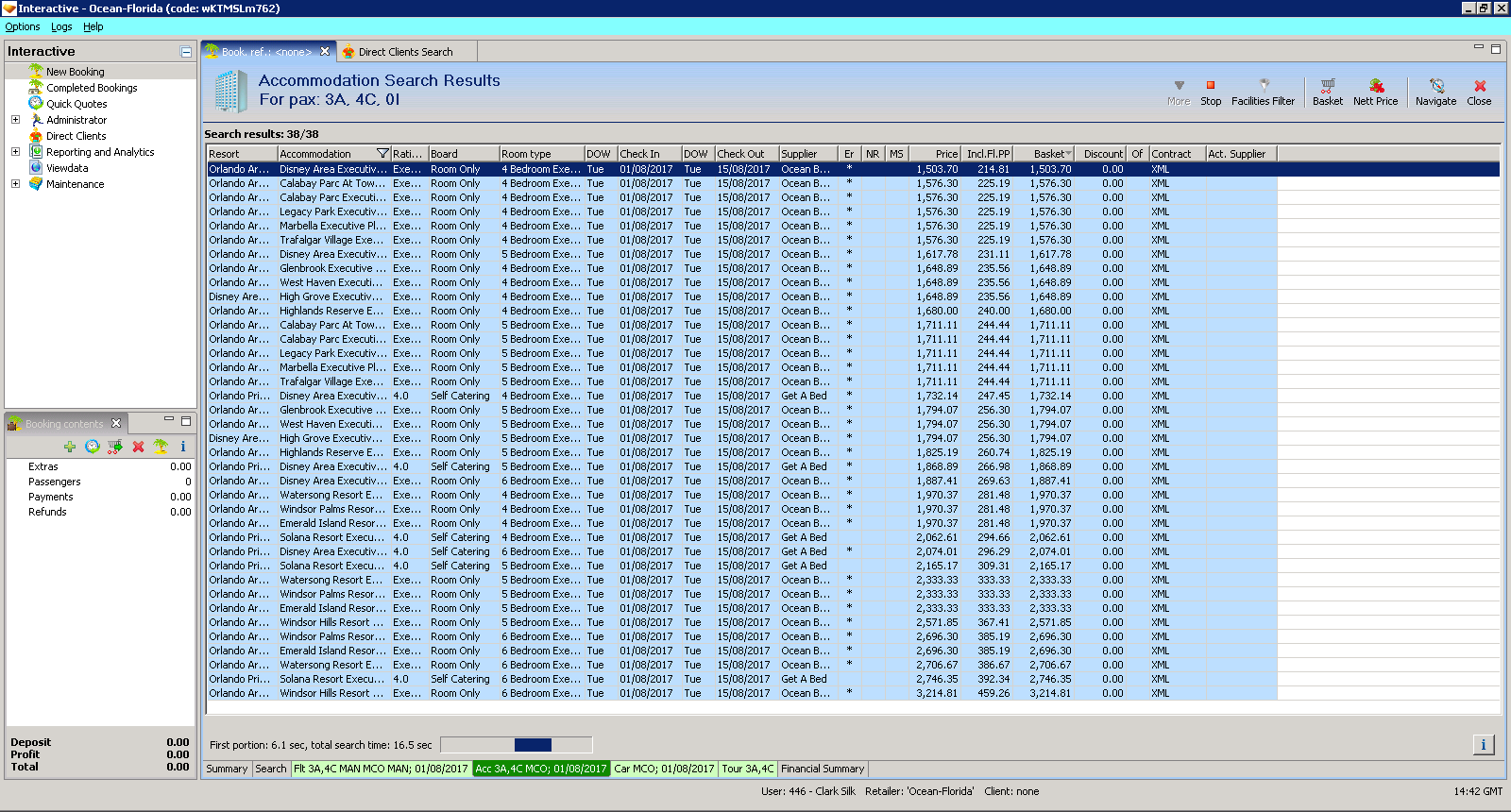Click info button at bottom right of results
This screenshot has height=812, width=1511.
1483,745
